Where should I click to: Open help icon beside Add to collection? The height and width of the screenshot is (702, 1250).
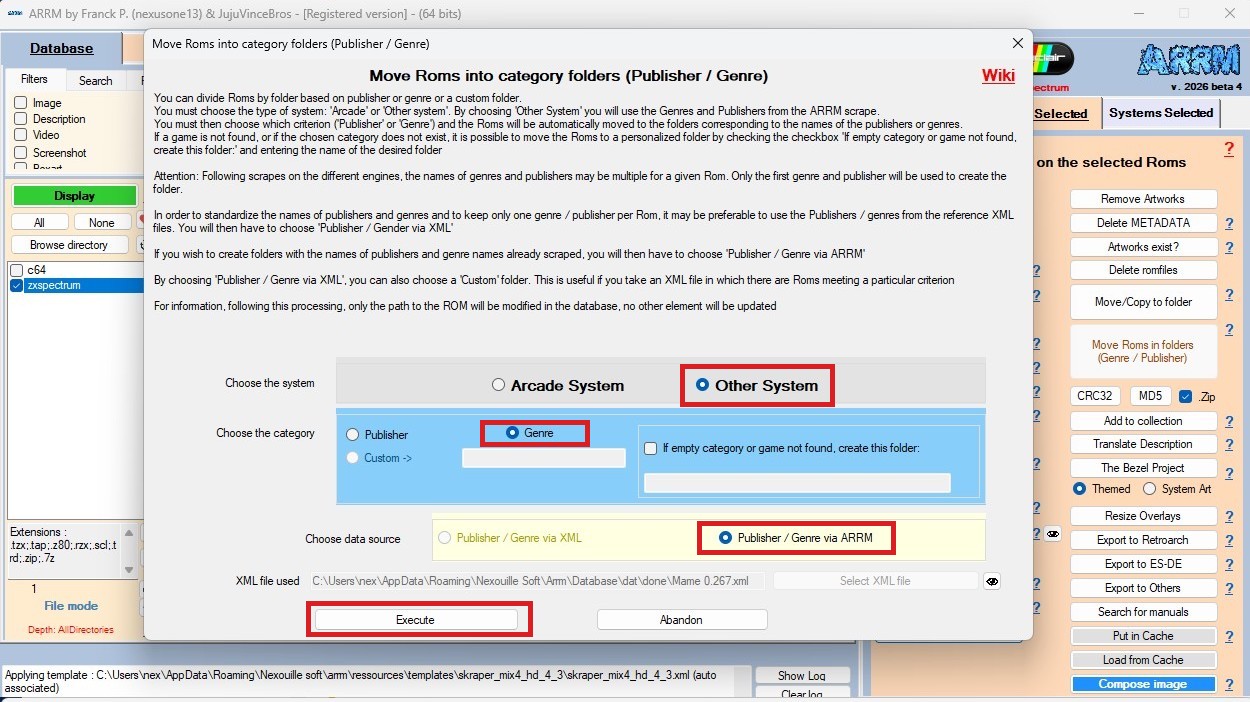pos(1229,421)
